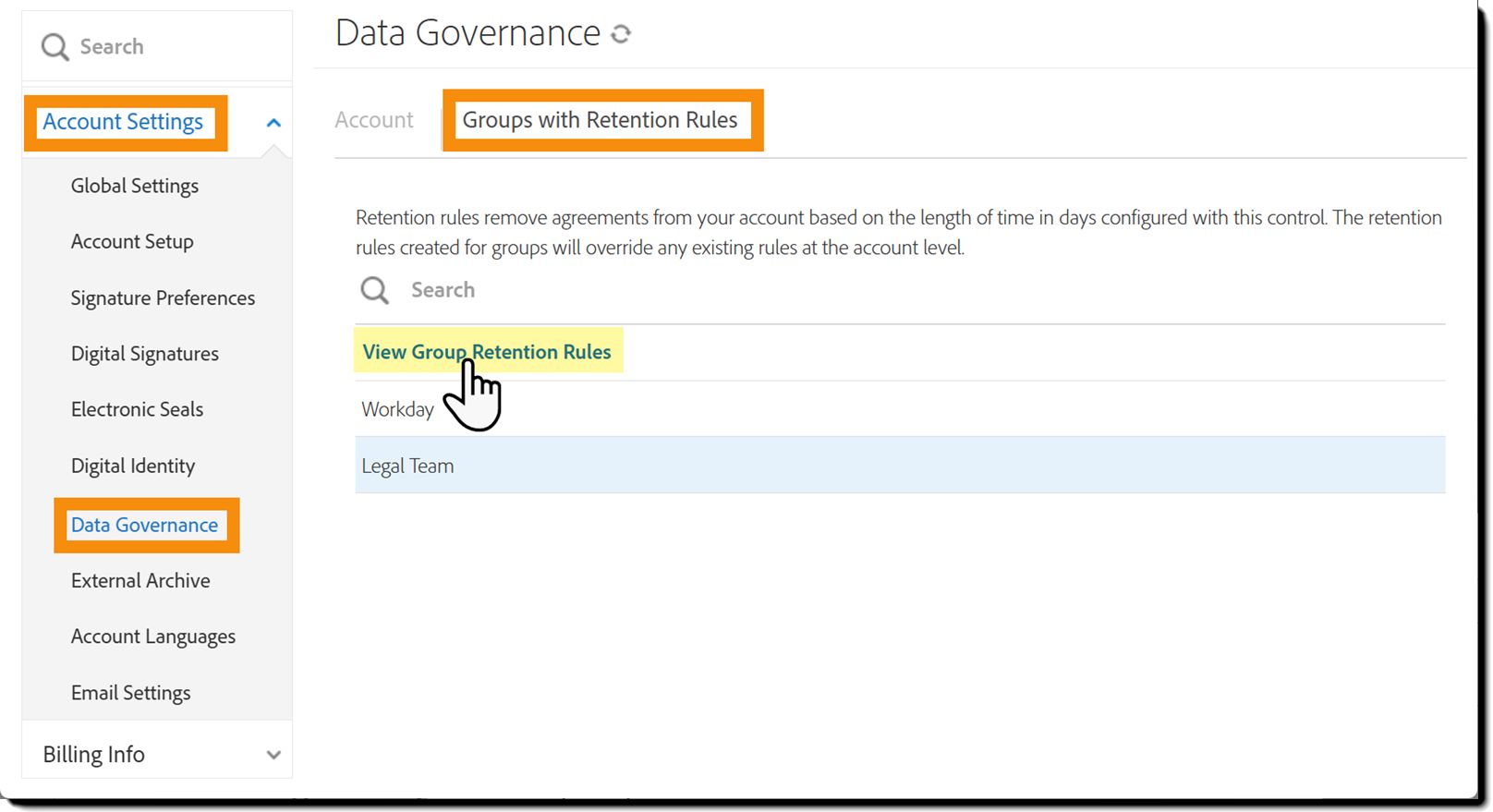Open Billing Info in the sidebar
The width and height of the screenshot is (1493, 812).
coord(94,755)
